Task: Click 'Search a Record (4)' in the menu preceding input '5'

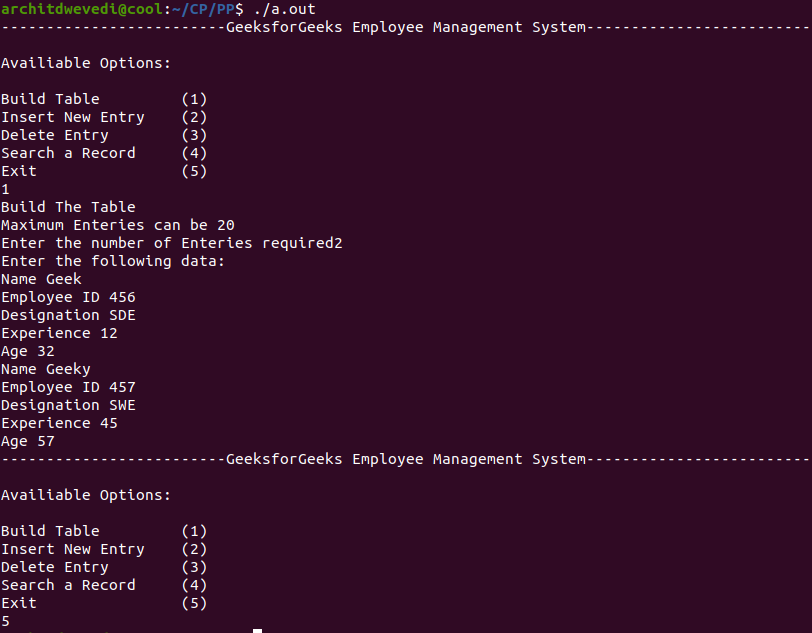Action: pyautogui.click(x=104, y=585)
